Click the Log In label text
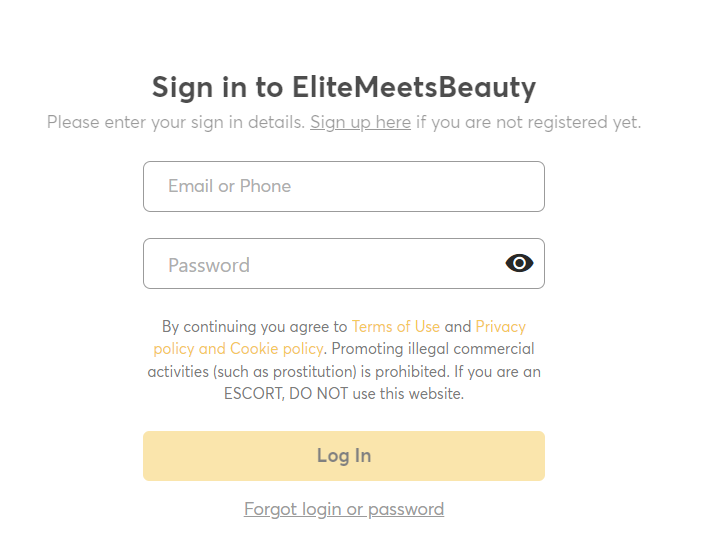Viewport: 728px width, 534px height. click(x=344, y=456)
